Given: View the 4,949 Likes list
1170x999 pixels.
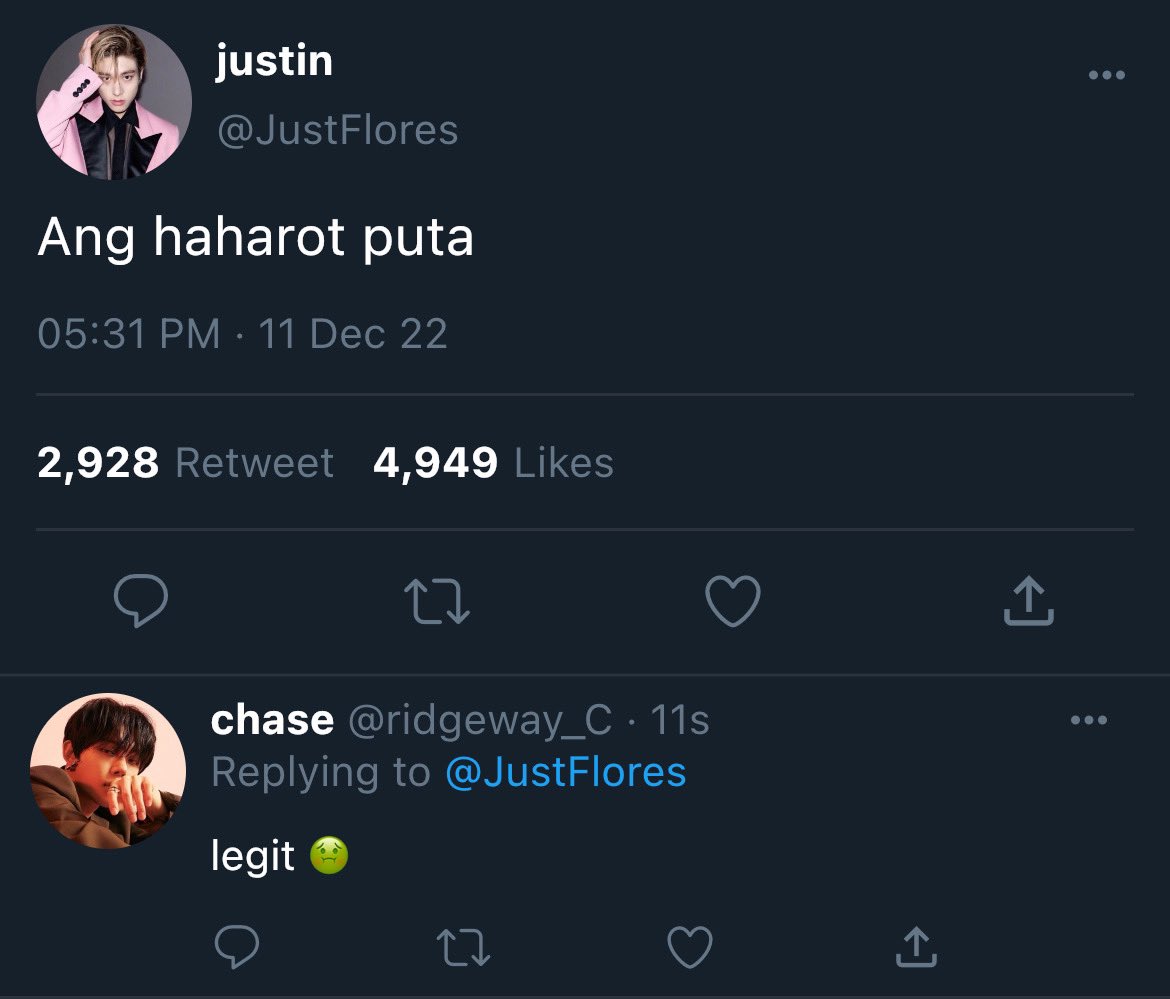Looking at the screenshot, I should (x=493, y=463).
